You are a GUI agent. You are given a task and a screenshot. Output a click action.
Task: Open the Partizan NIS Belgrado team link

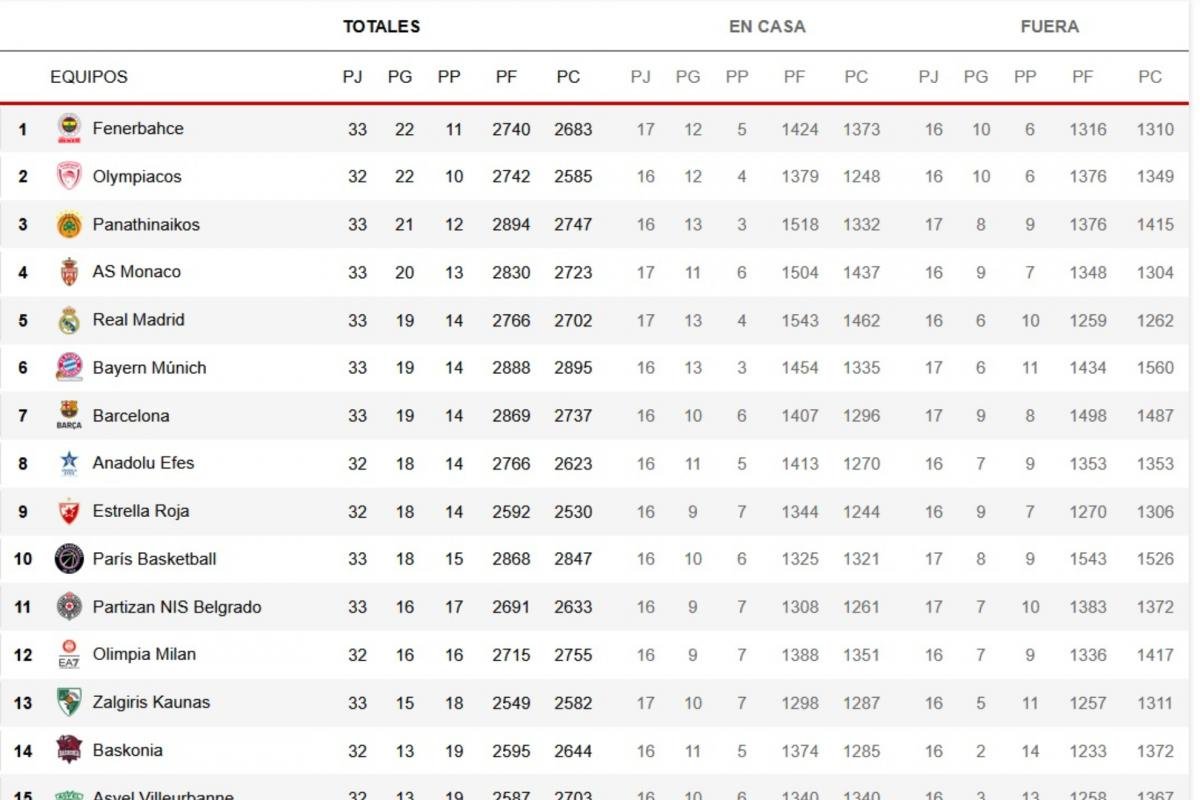click(x=177, y=607)
